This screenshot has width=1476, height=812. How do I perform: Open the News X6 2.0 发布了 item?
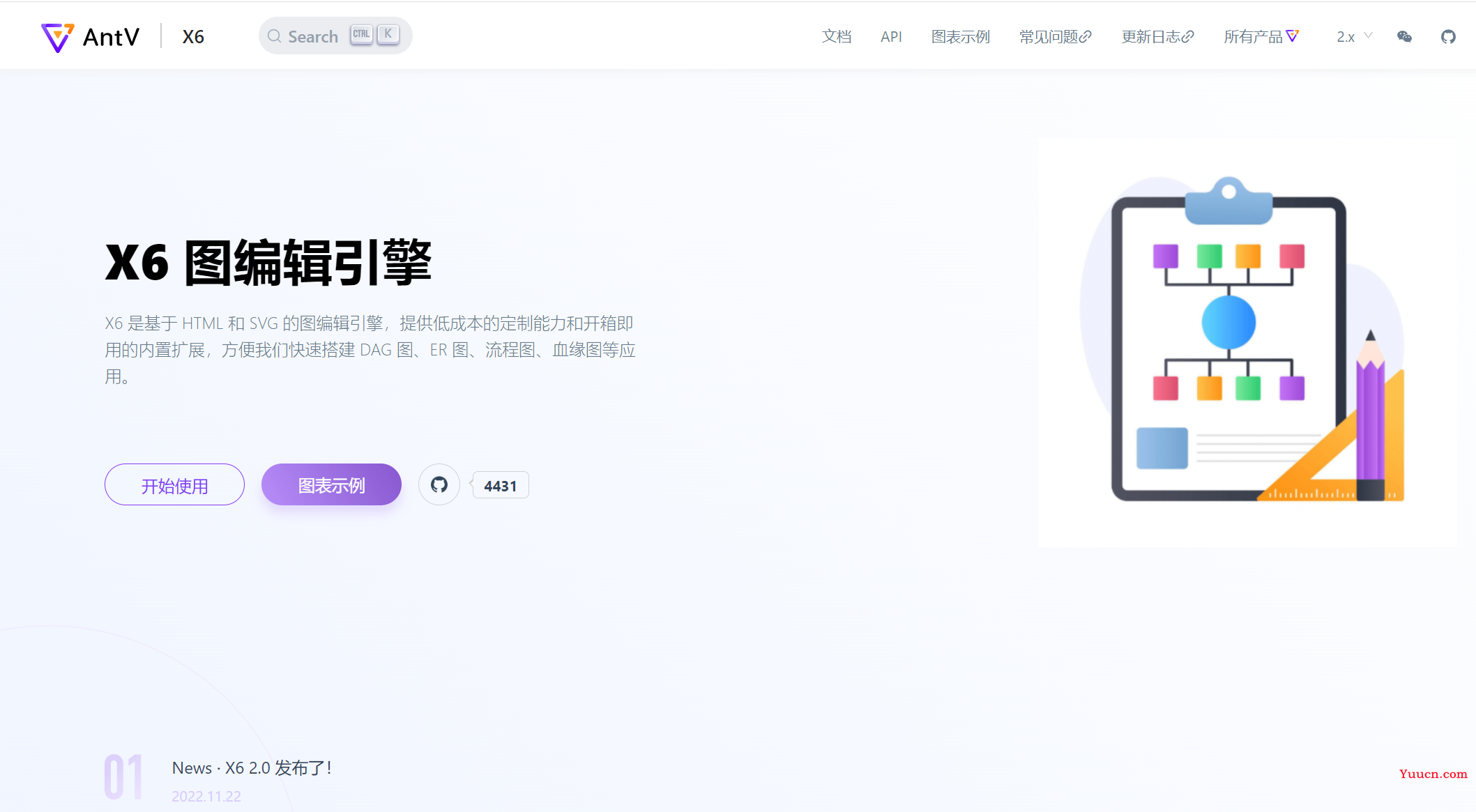[x=252, y=768]
